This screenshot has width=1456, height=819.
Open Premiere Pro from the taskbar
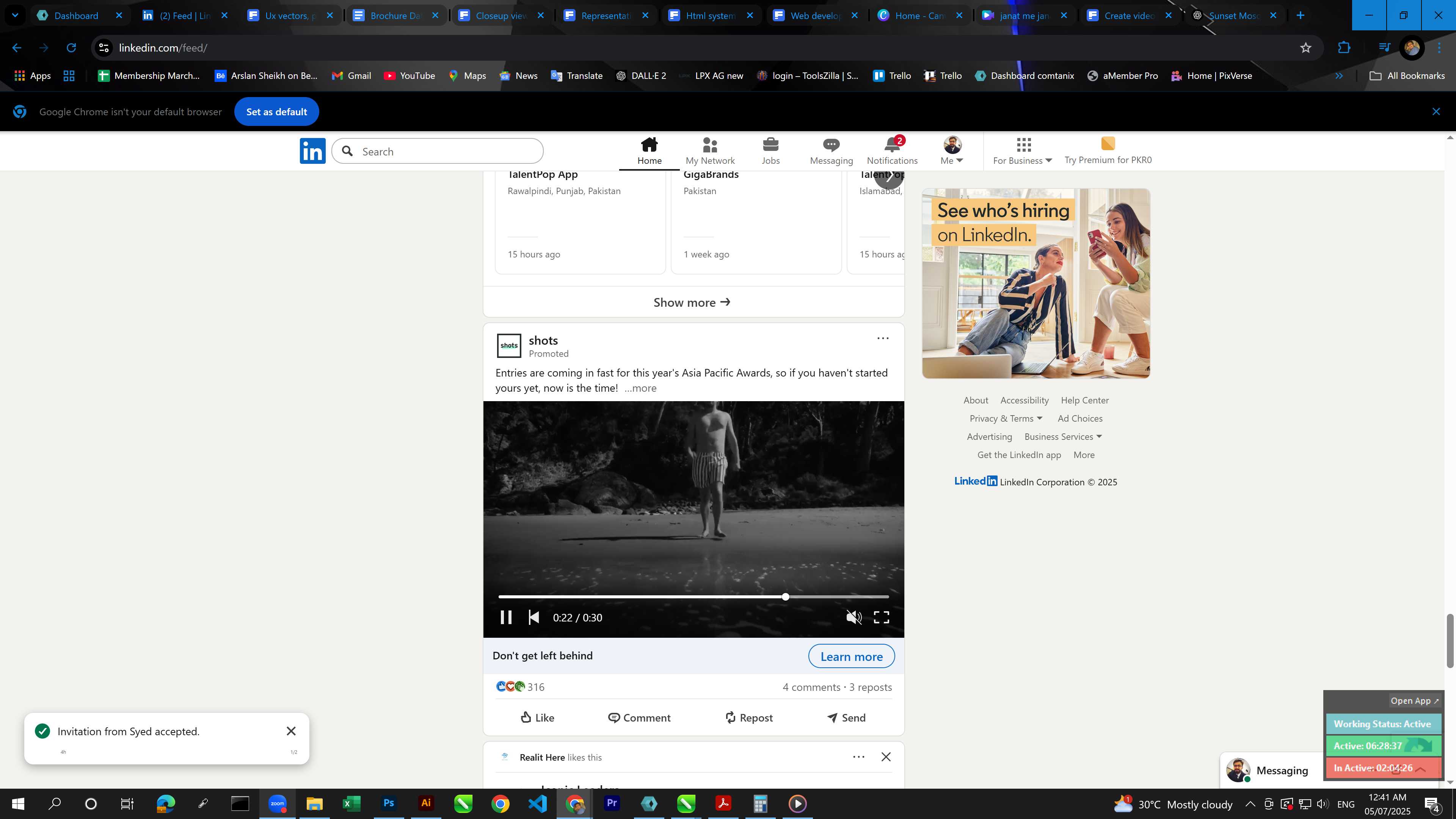[612, 803]
